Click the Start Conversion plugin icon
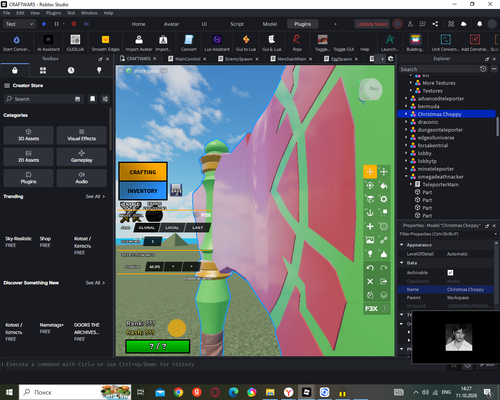The width and height of the screenshot is (500, 400). 16,43
